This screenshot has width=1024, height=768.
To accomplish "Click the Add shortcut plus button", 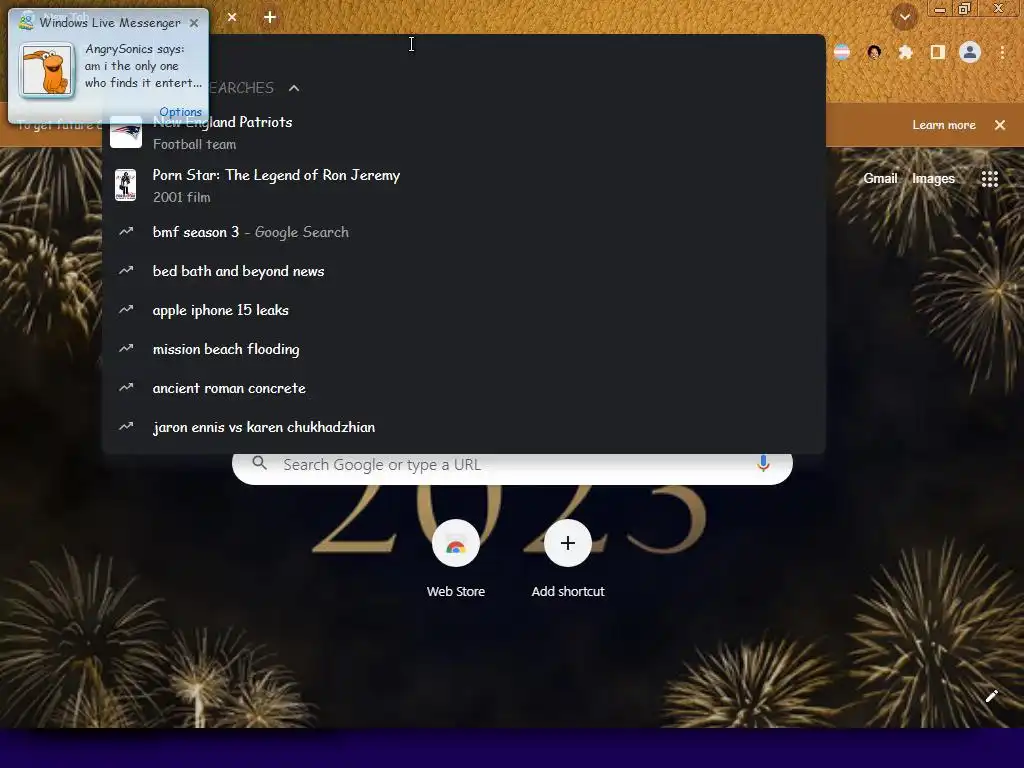I will [568, 543].
